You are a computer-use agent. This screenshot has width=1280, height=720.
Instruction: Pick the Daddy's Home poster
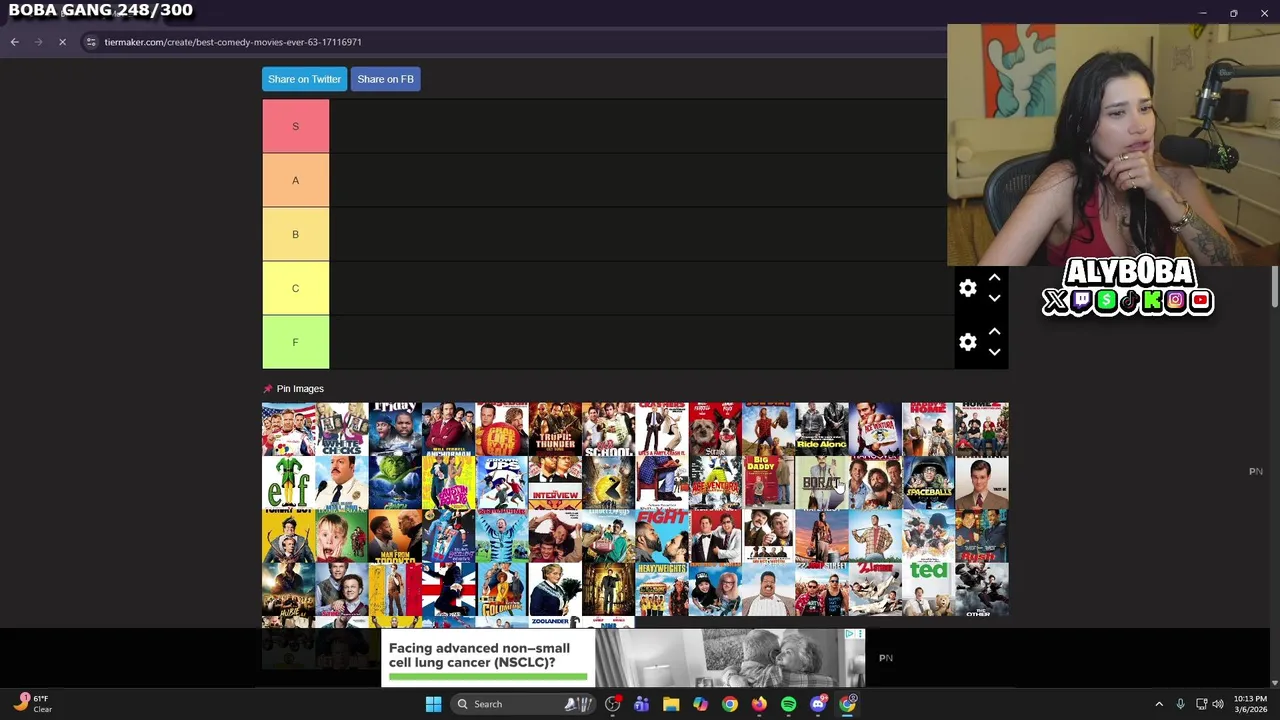928,429
